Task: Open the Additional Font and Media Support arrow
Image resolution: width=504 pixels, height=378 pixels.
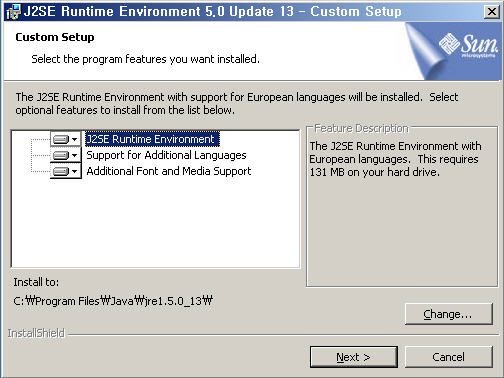Action: click(75, 171)
